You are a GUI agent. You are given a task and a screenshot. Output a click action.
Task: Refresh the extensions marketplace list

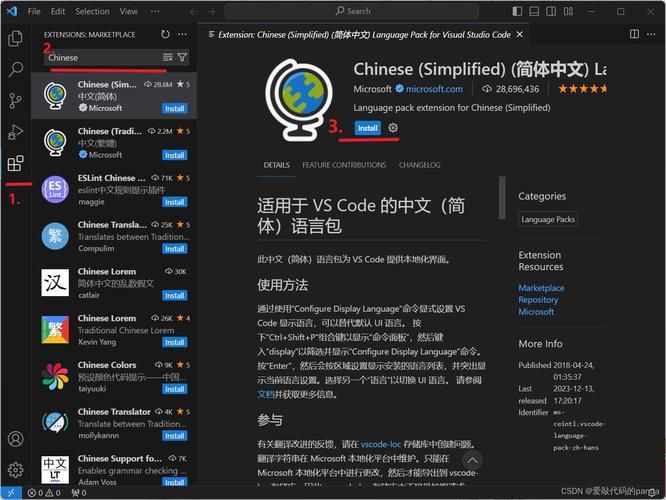(165, 34)
